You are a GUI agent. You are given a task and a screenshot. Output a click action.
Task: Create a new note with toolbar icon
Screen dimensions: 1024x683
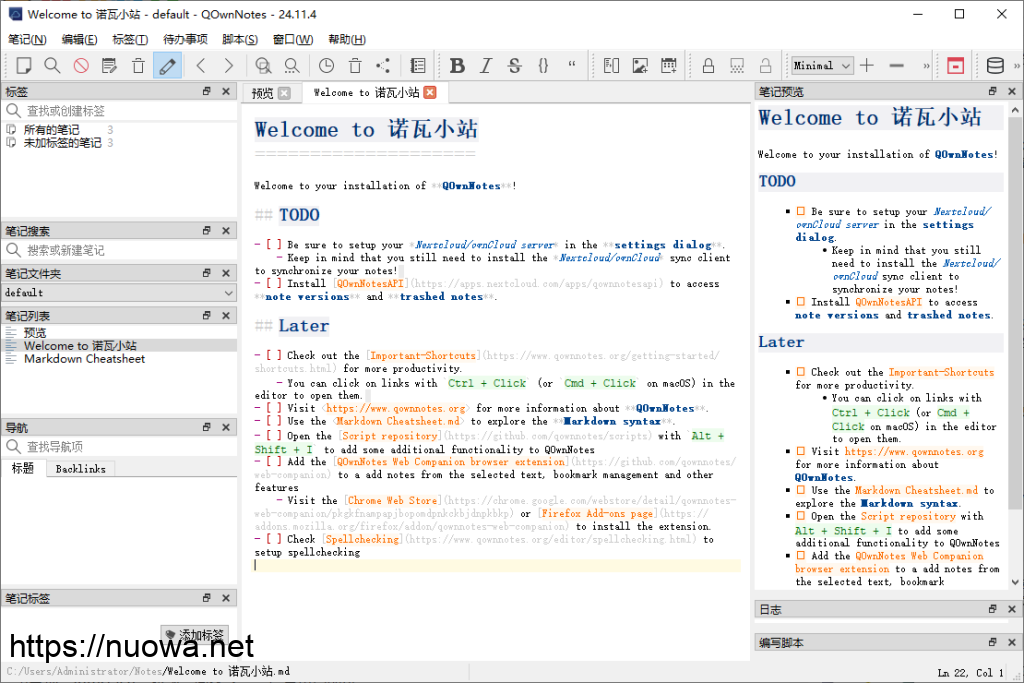[x=23, y=66]
